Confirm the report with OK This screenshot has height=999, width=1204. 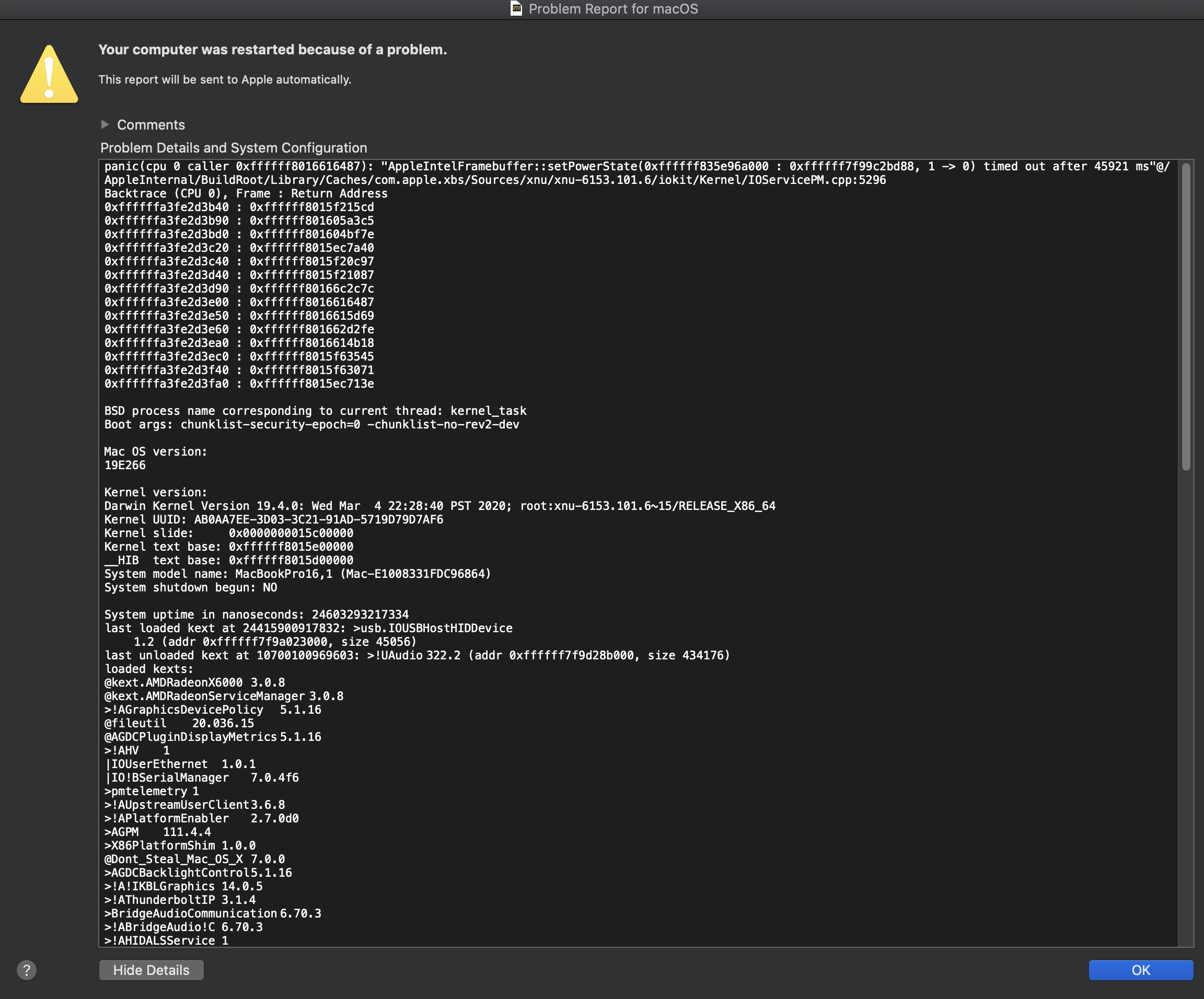click(x=1140, y=970)
